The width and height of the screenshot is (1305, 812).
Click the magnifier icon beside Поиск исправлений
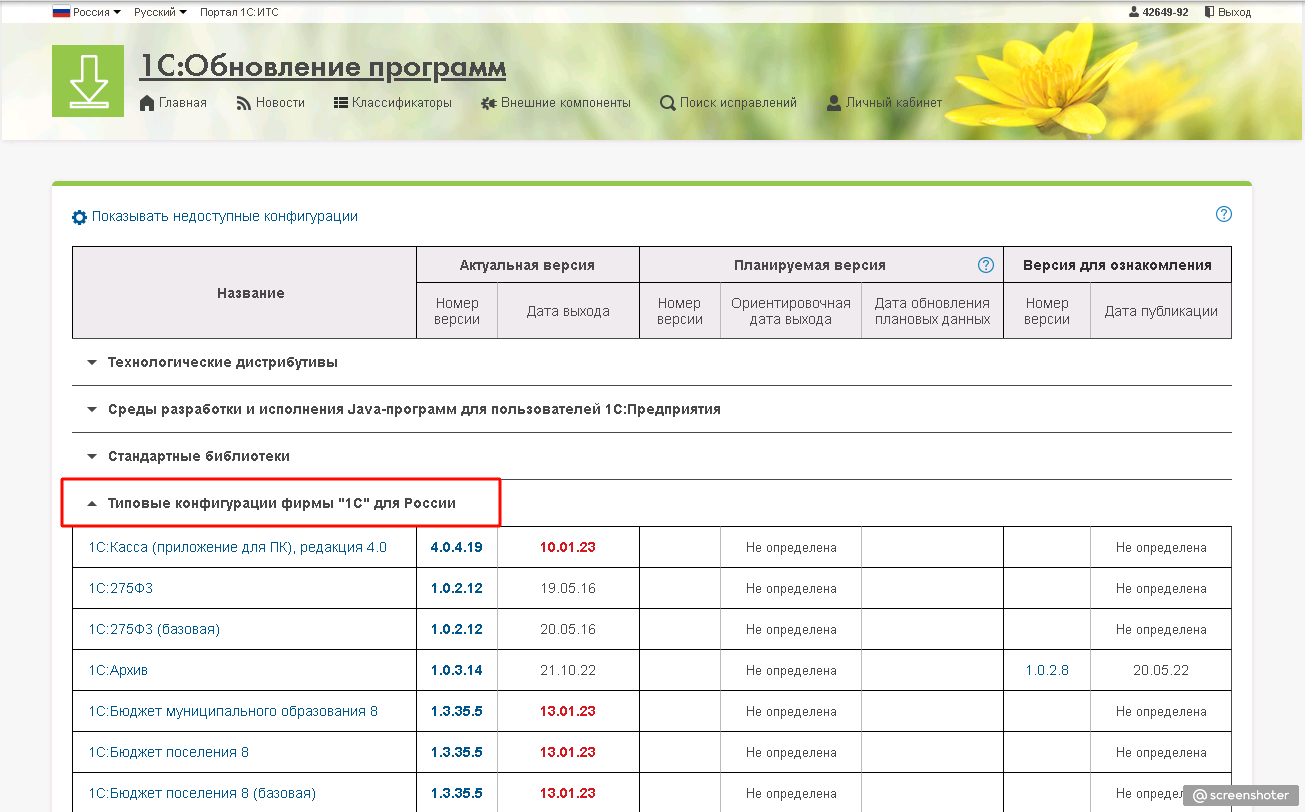pos(668,103)
